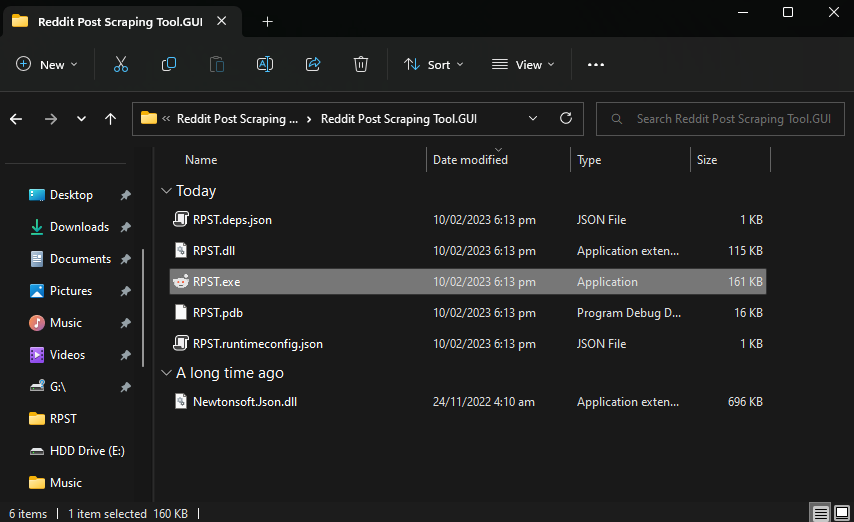Add a new File Explorer tab
This screenshot has height=522, width=854.
pos(267,21)
